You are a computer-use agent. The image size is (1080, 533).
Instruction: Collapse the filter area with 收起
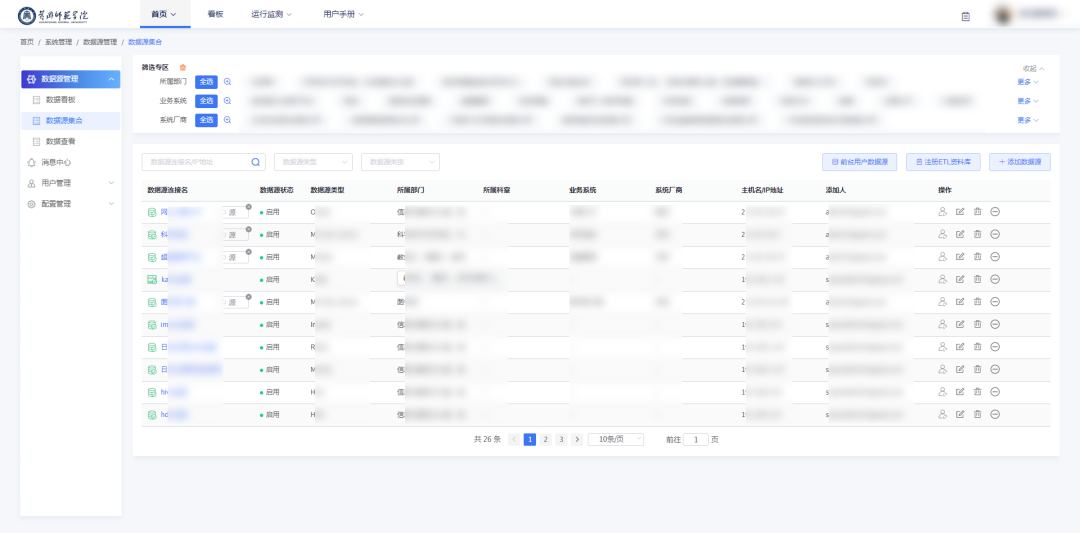click(x=1032, y=68)
